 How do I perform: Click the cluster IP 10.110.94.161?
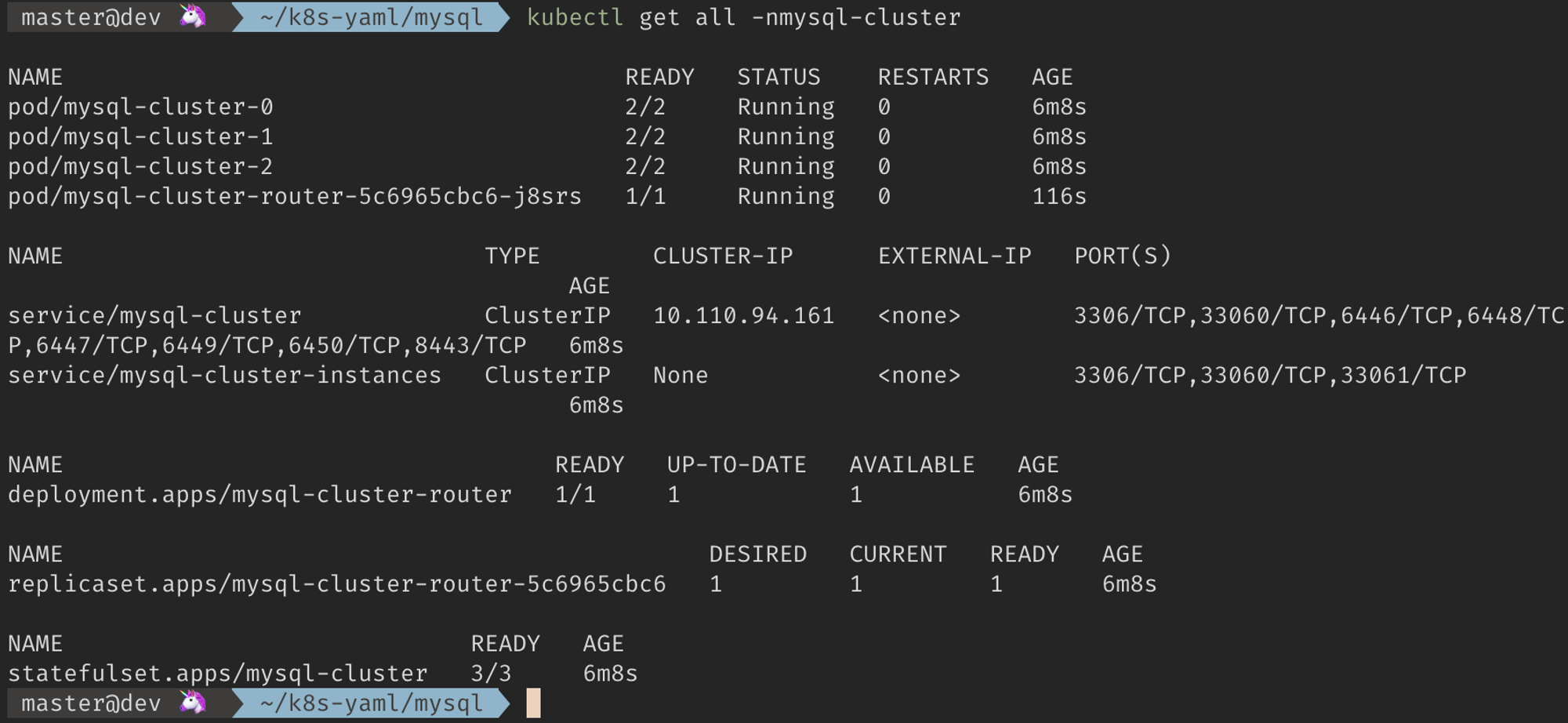743,315
